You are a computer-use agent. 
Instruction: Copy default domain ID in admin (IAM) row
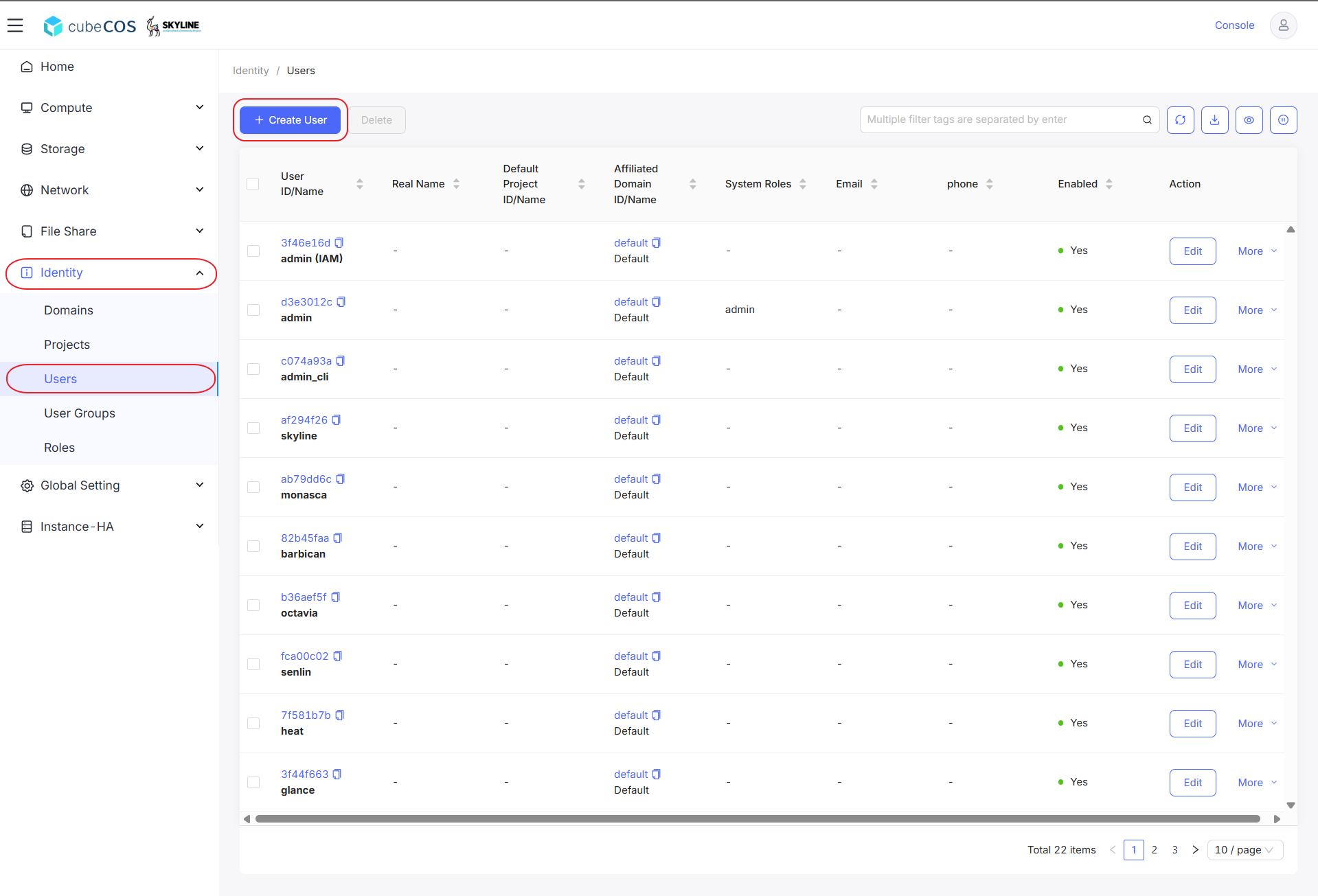[656, 243]
